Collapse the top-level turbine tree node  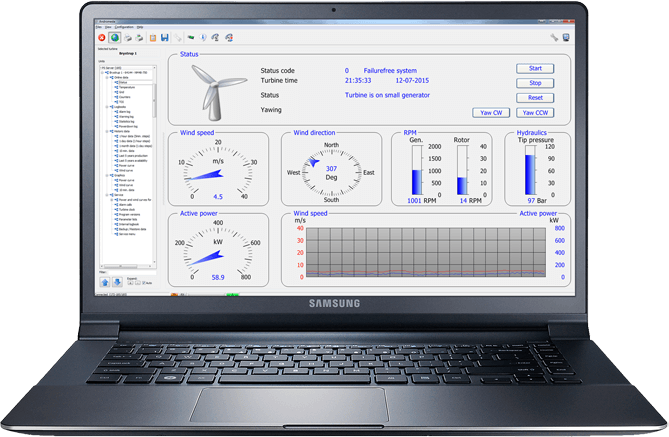[x=102, y=73]
